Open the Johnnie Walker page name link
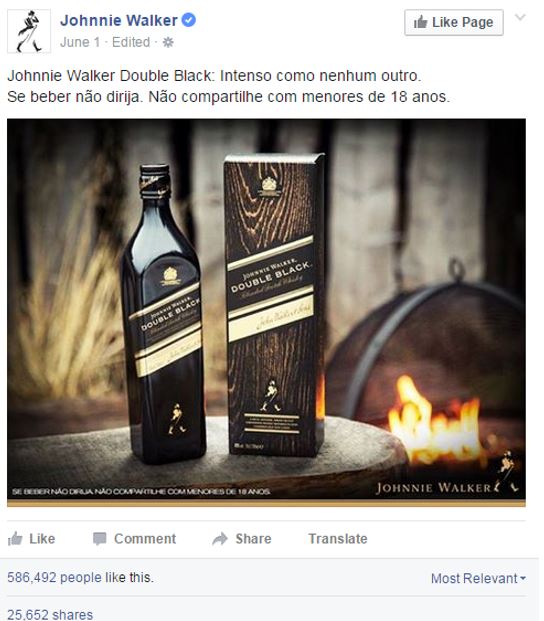 pyautogui.click(x=119, y=20)
